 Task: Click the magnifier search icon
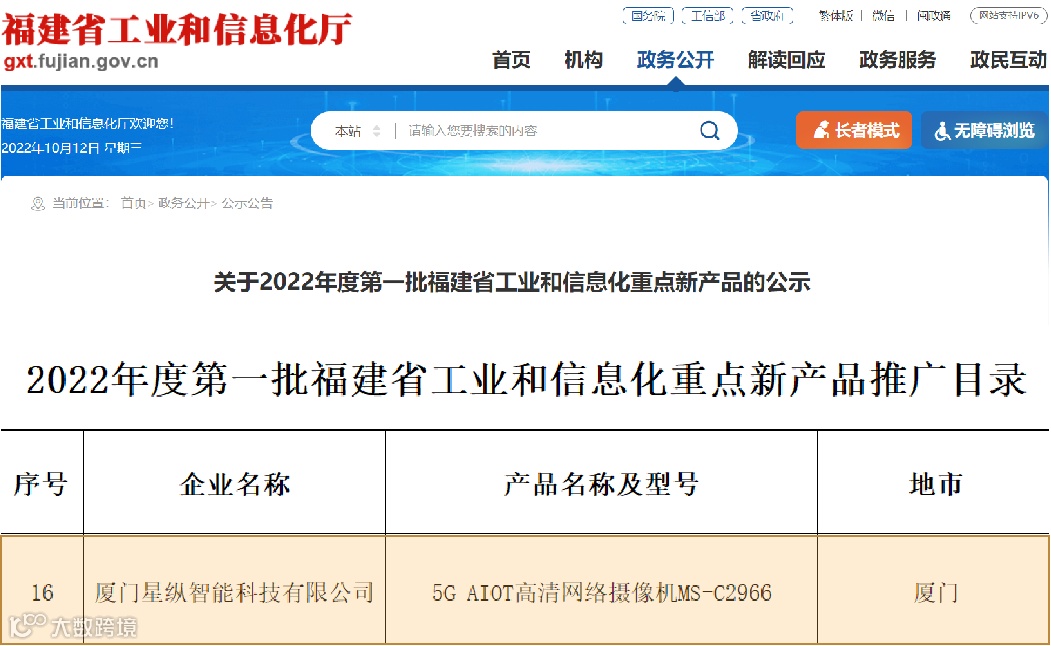[x=710, y=130]
